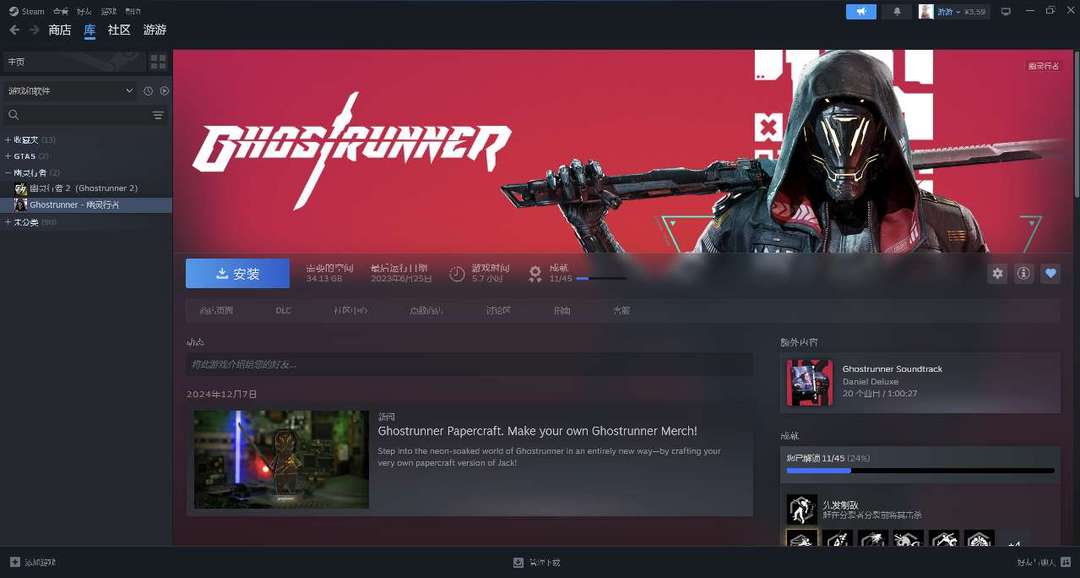Switch to the 社区 community tab

coord(119,30)
